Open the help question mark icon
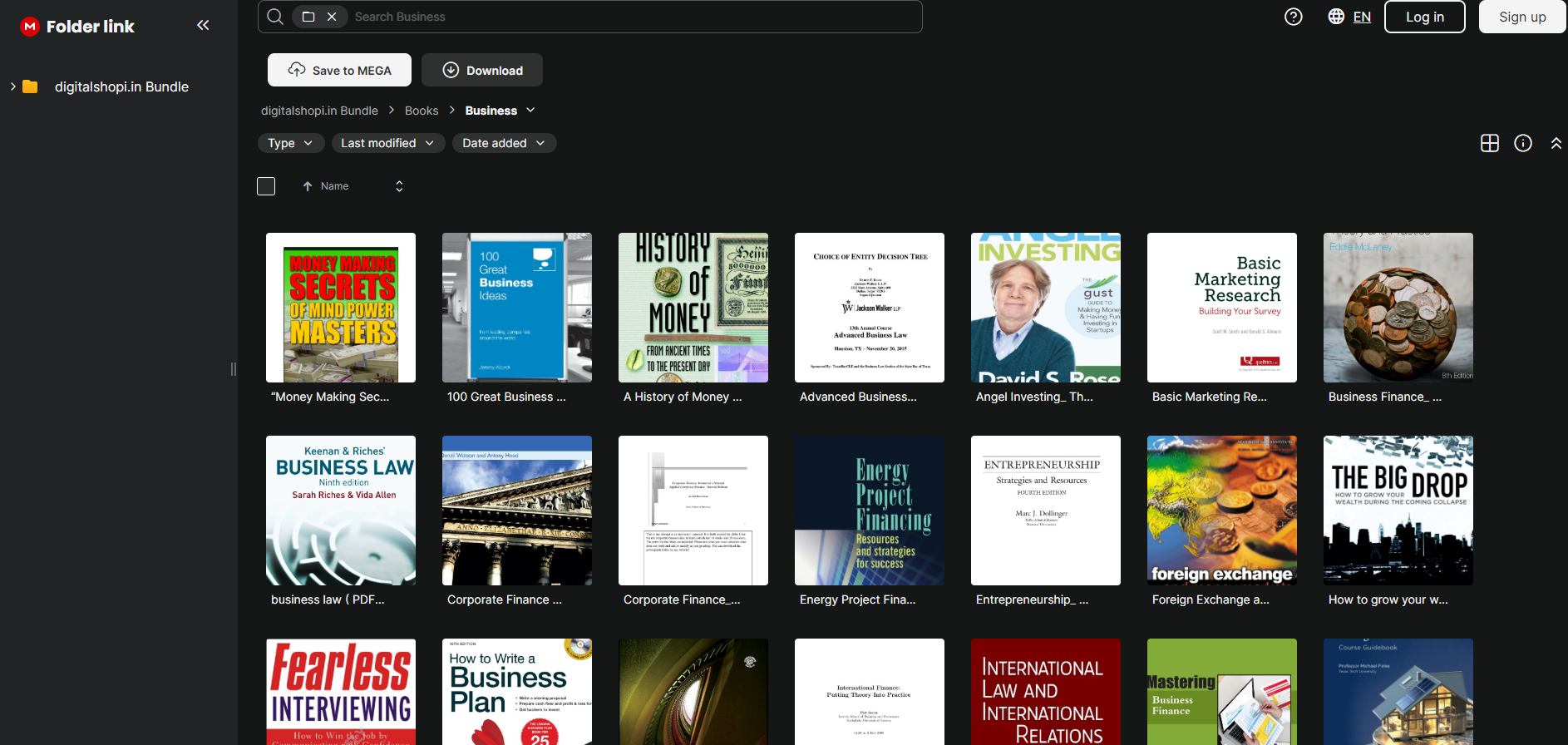The width and height of the screenshot is (1568, 745). (x=1294, y=17)
